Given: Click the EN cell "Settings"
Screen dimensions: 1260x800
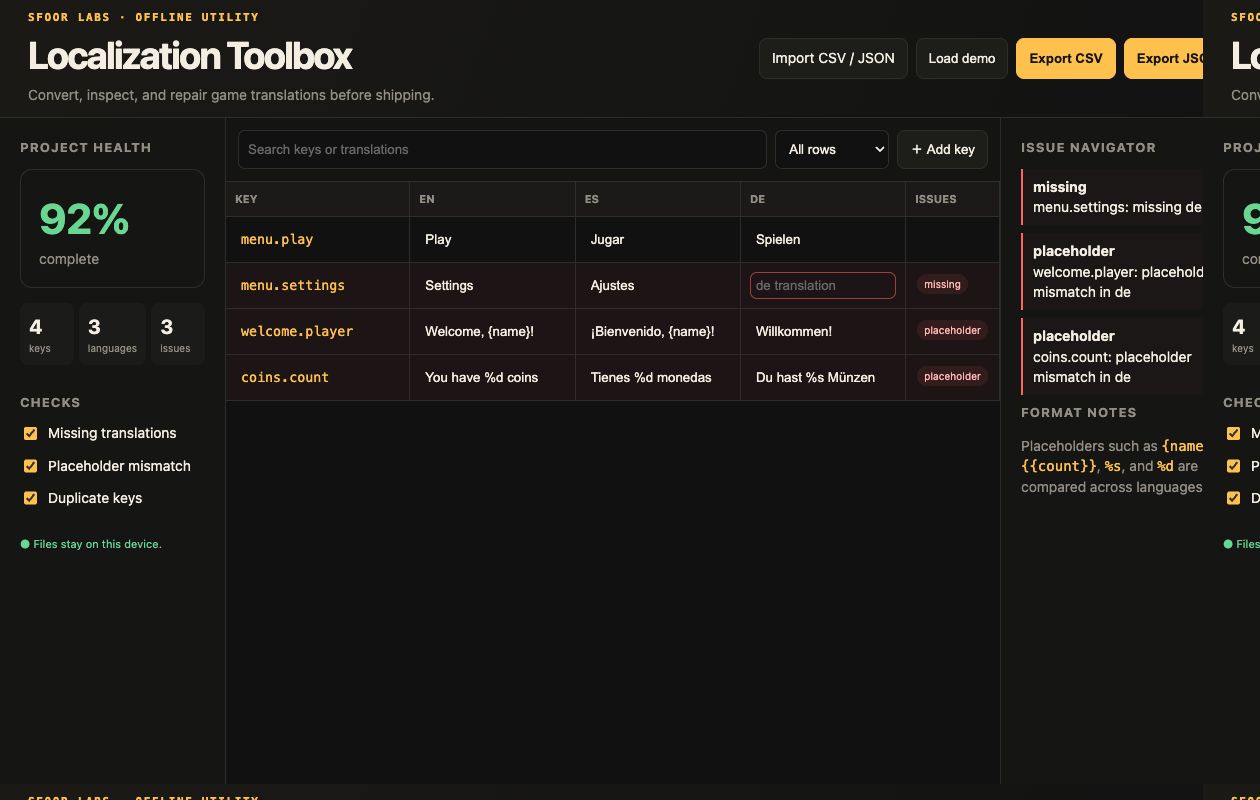Looking at the screenshot, I should point(493,285).
